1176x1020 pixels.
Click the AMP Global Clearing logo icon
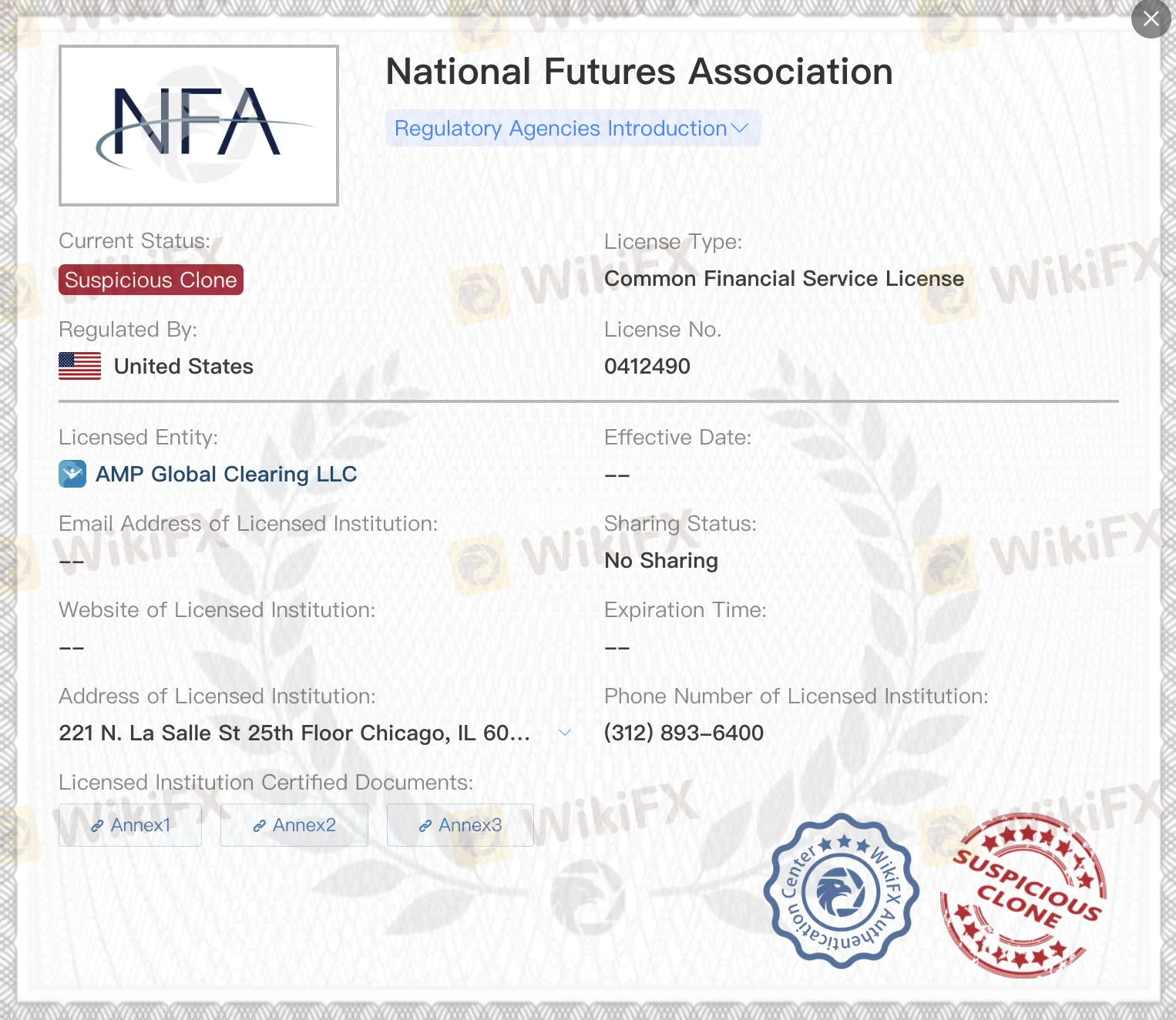point(72,474)
